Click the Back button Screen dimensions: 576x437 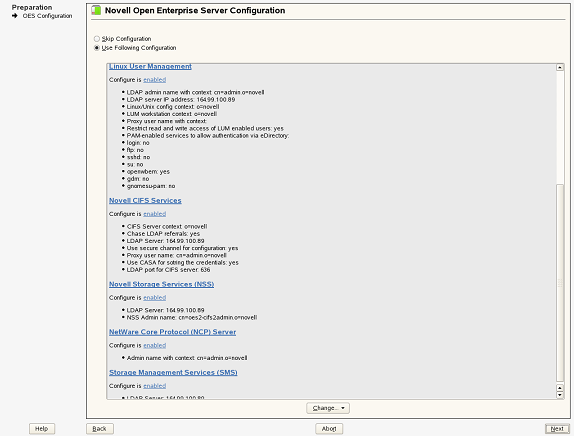click(x=100, y=429)
